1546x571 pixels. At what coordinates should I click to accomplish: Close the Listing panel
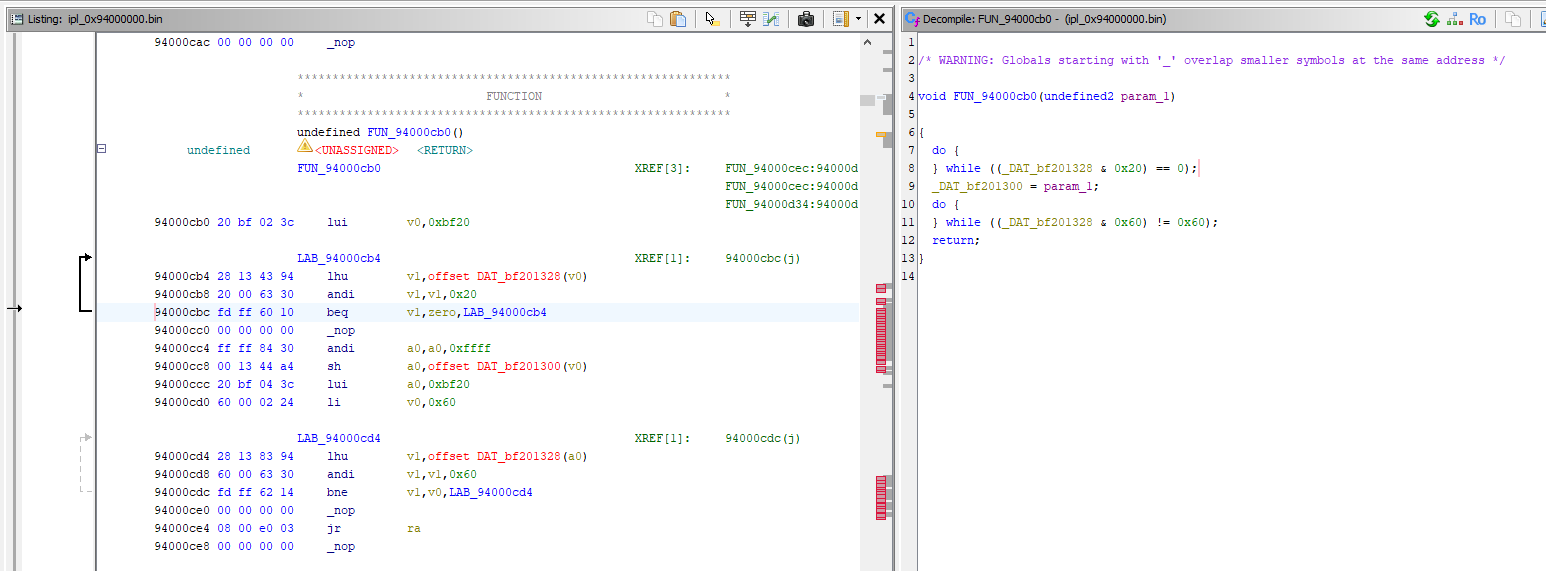[x=879, y=19]
